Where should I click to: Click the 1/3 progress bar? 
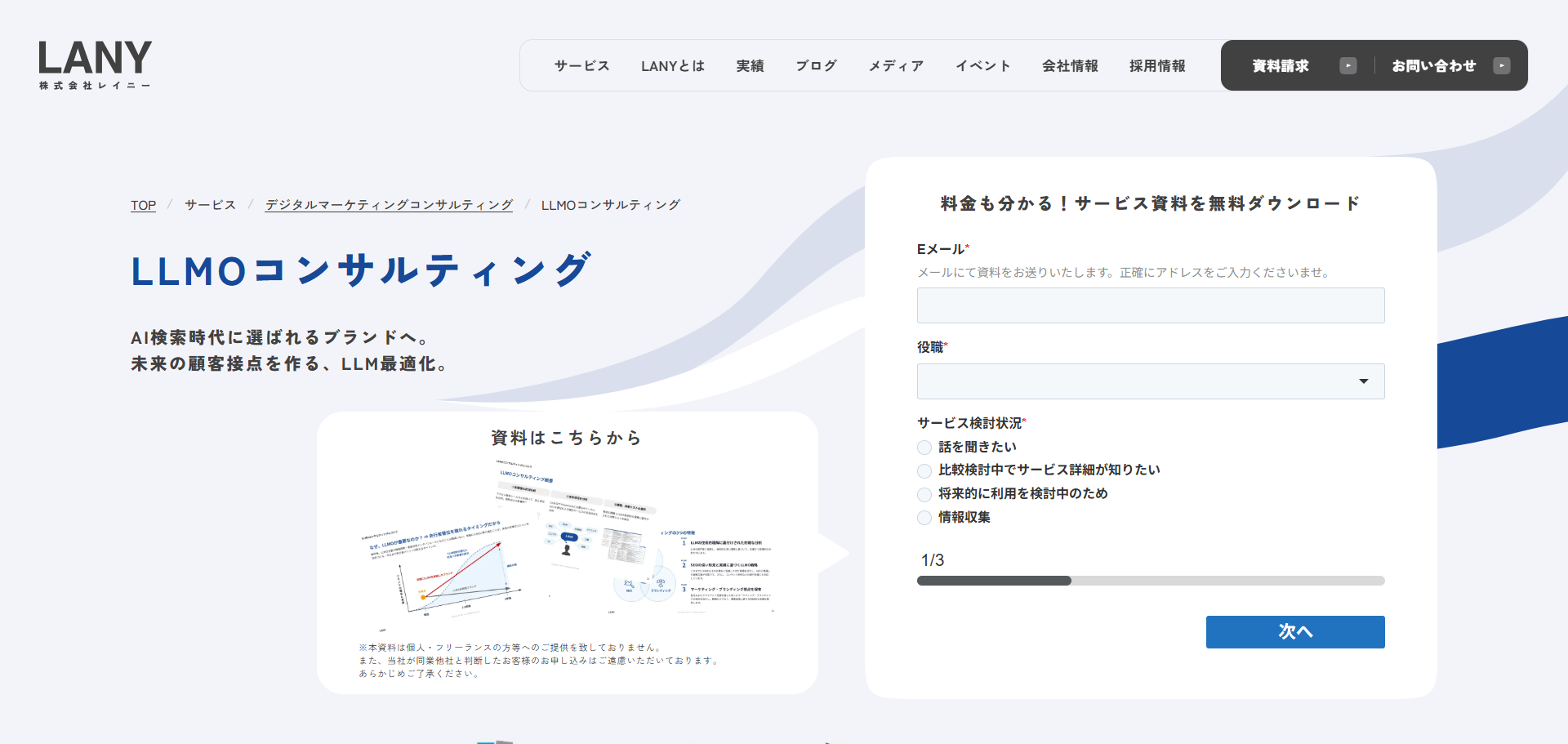pyautogui.click(x=1150, y=581)
